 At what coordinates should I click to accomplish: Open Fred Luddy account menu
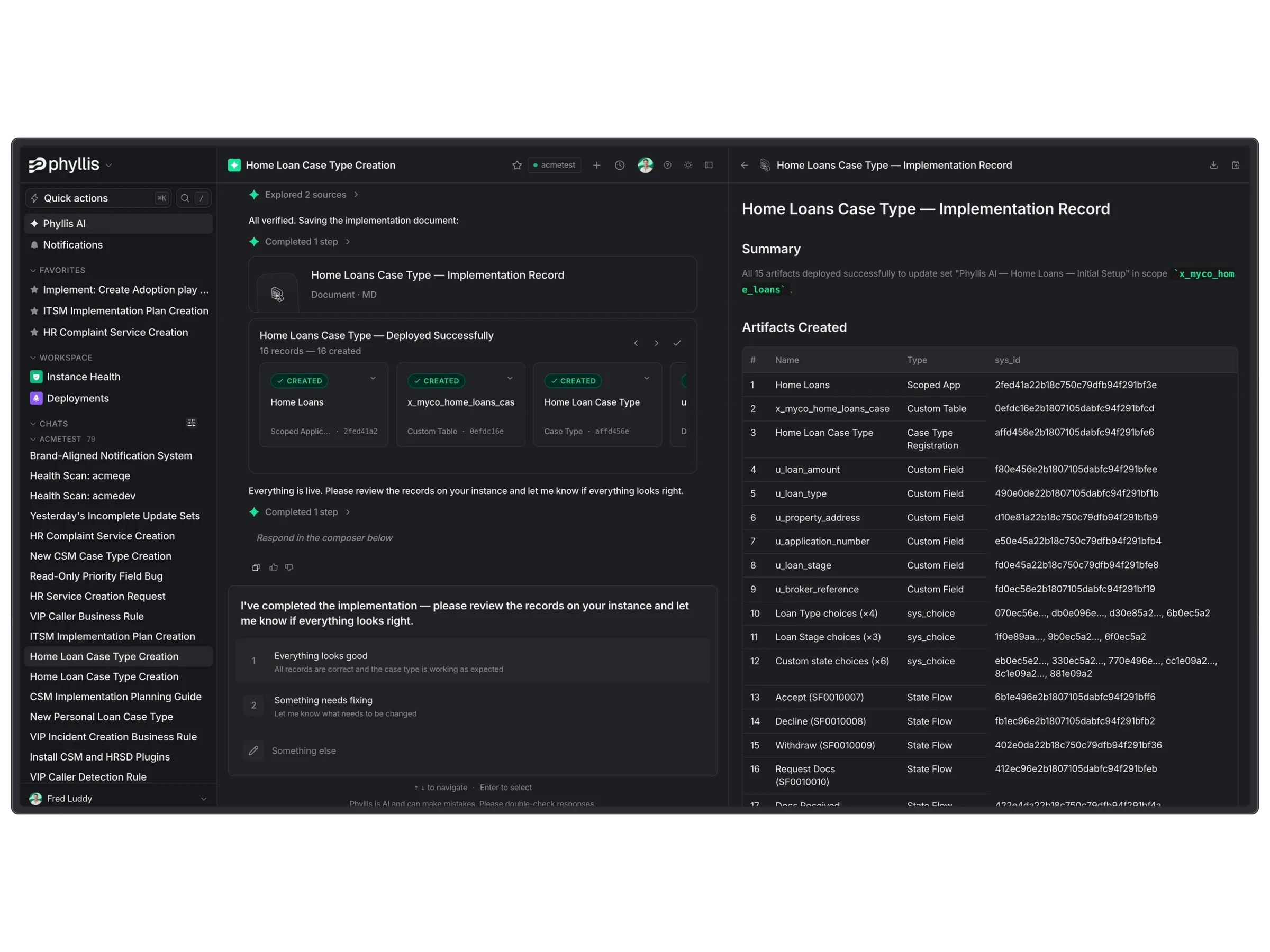coord(119,798)
